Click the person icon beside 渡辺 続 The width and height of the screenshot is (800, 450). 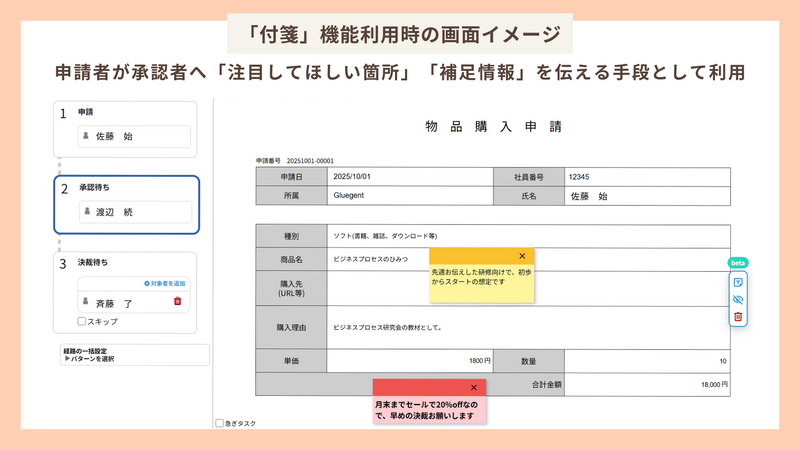click(86, 212)
